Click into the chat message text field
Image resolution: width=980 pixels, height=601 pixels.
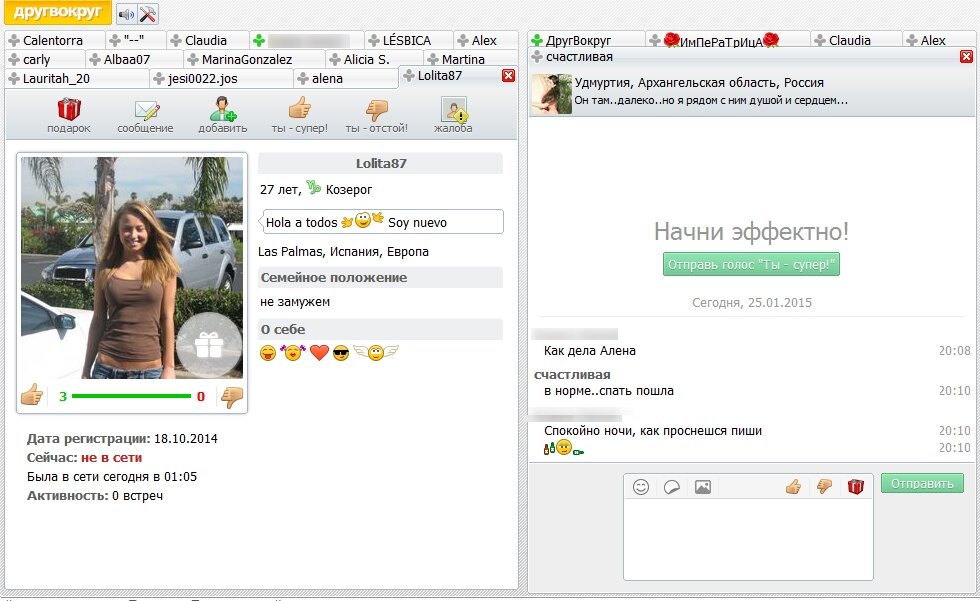click(747, 538)
